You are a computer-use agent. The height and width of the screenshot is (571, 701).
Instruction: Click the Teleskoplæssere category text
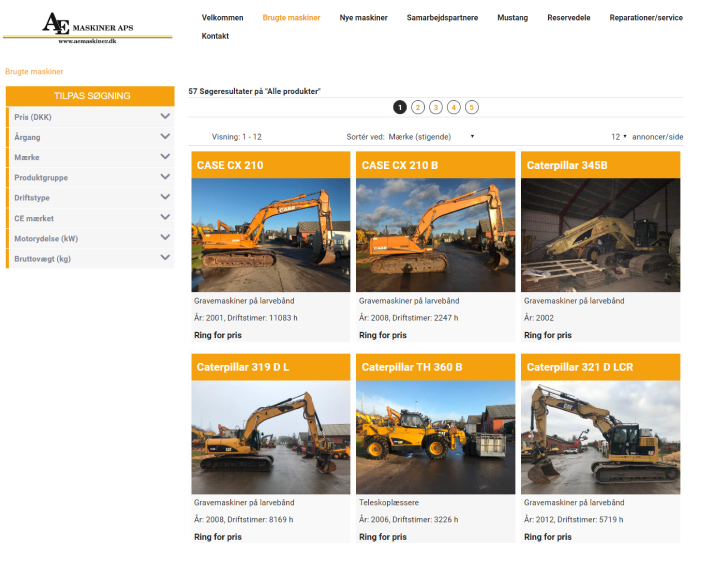pyautogui.click(x=389, y=503)
